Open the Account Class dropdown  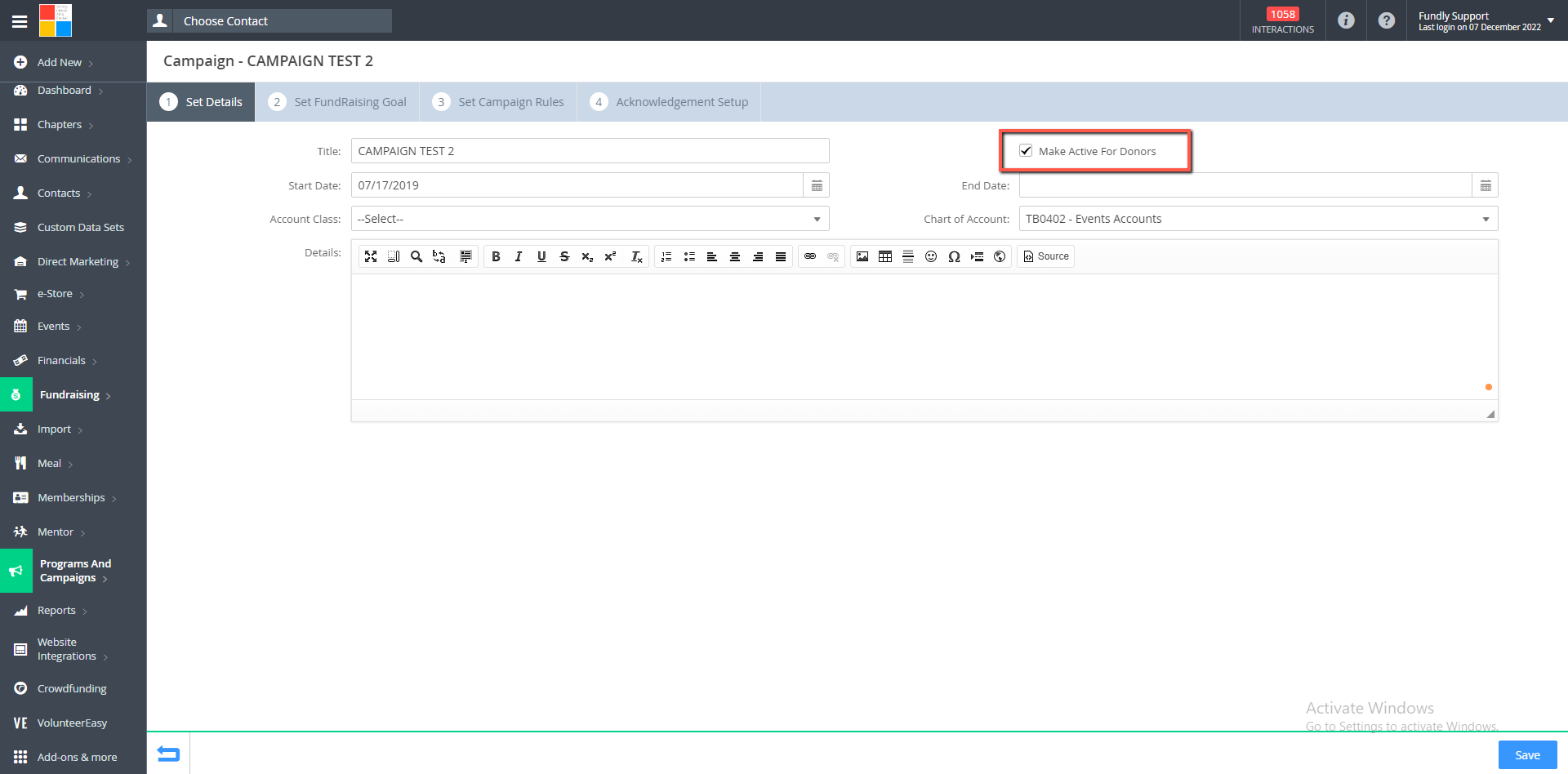[x=590, y=219]
